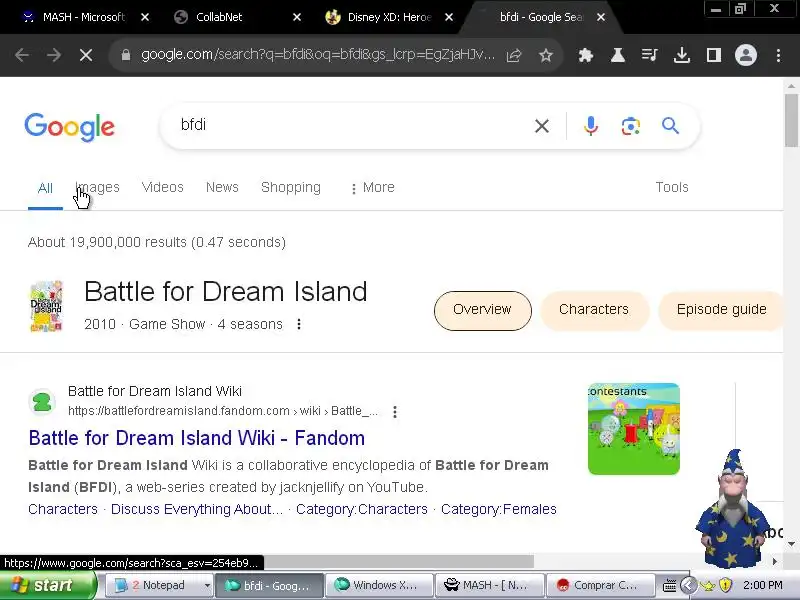This screenshot has height=600, width=800.
Task: Open the Category:Characters sitelink
Action: 362,509
